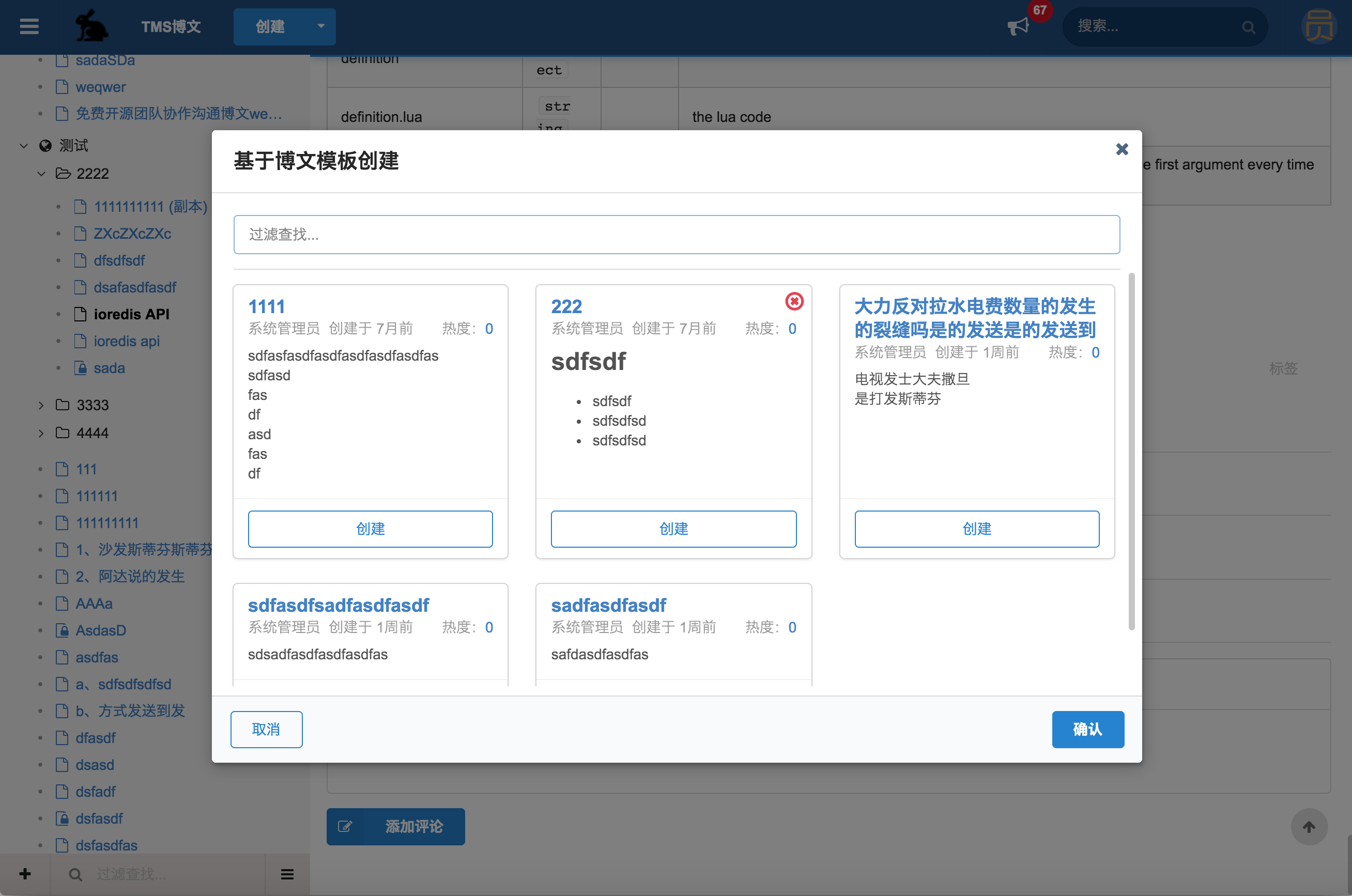
Task: Click the search magnifier icon in the top bar
Action: (x=1249, y=27)
